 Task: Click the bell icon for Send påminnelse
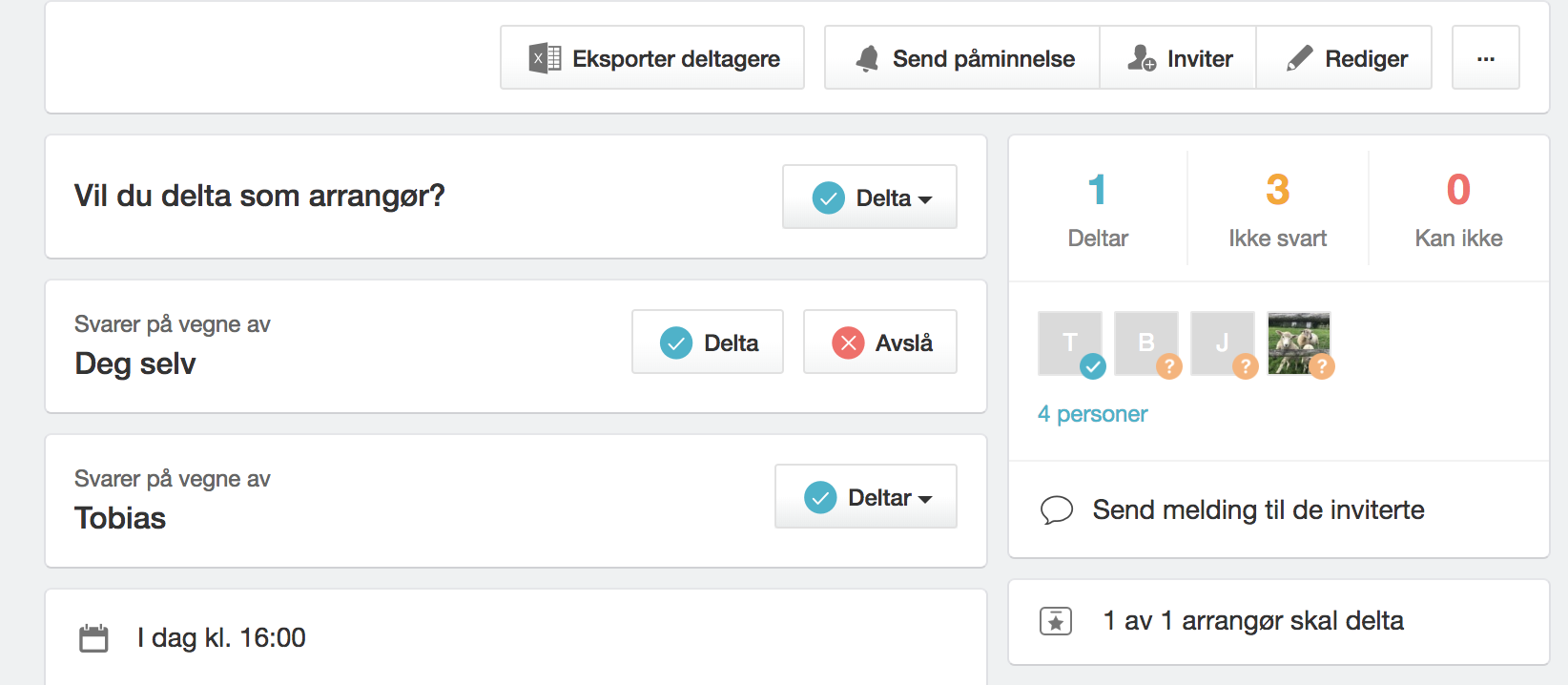(x=867, y=58)
